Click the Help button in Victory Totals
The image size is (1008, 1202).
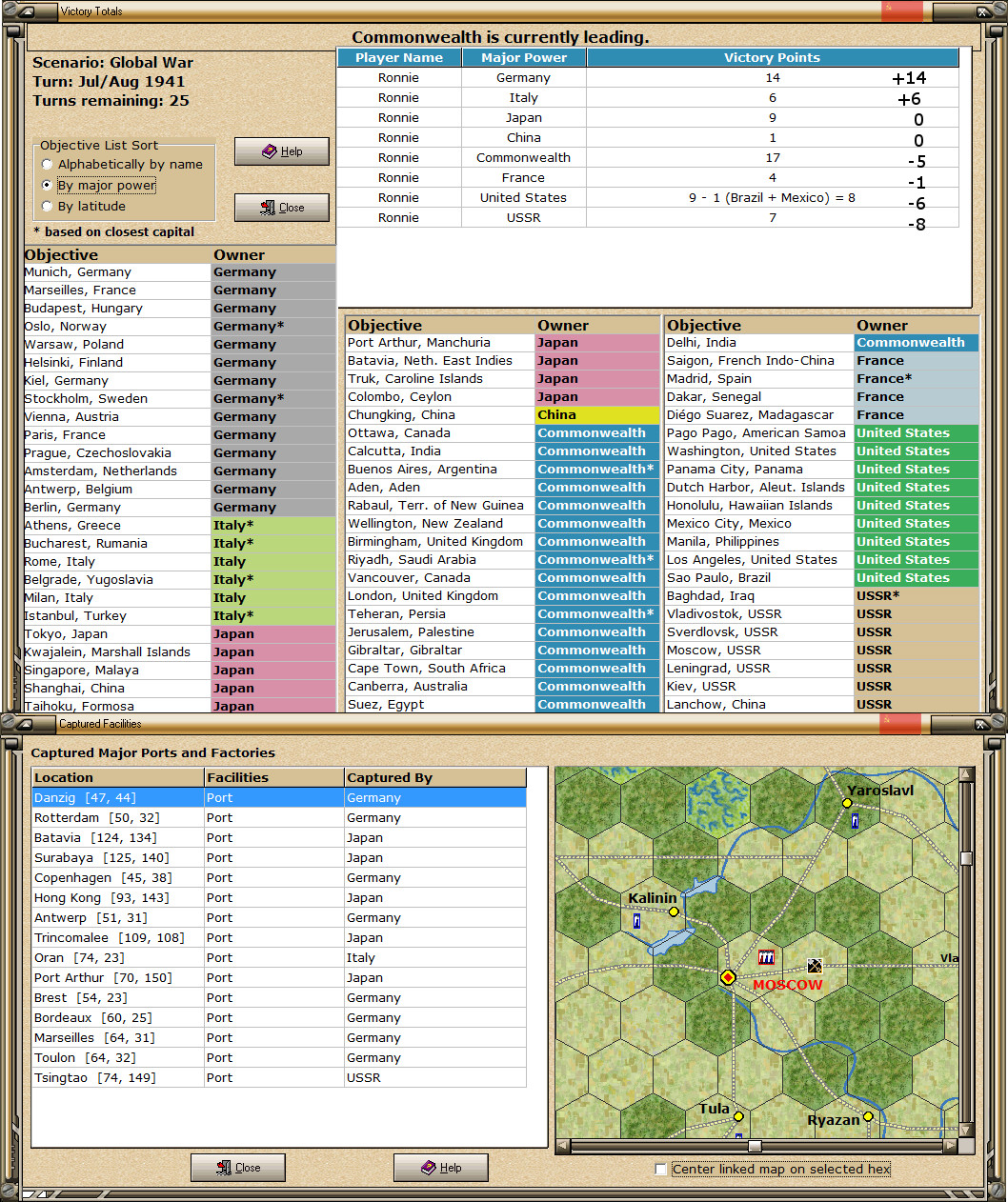(281, 150)
